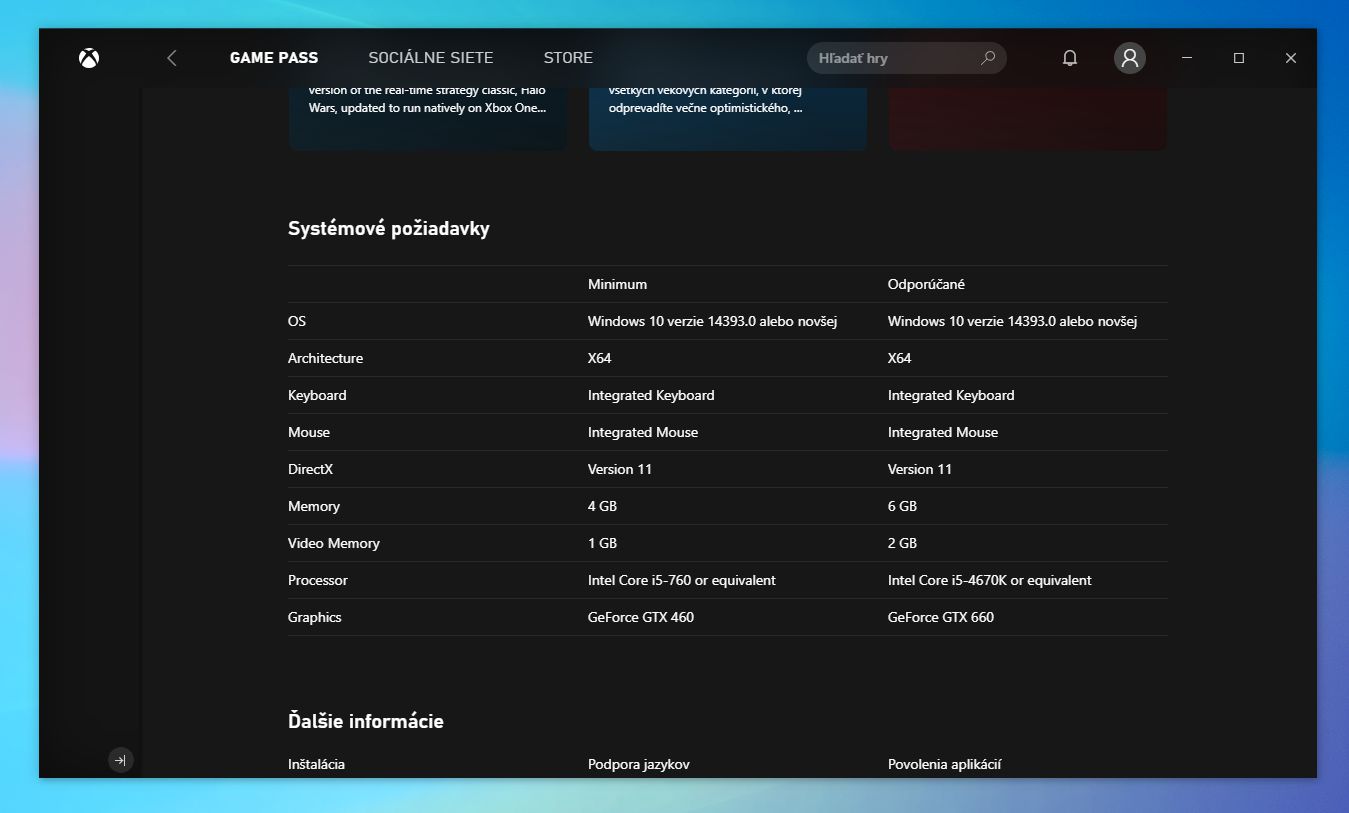The height and width of the screenshot is (813, 1349).
Task: Select GeForce GTX 460 graphics text
Action: 641,617
